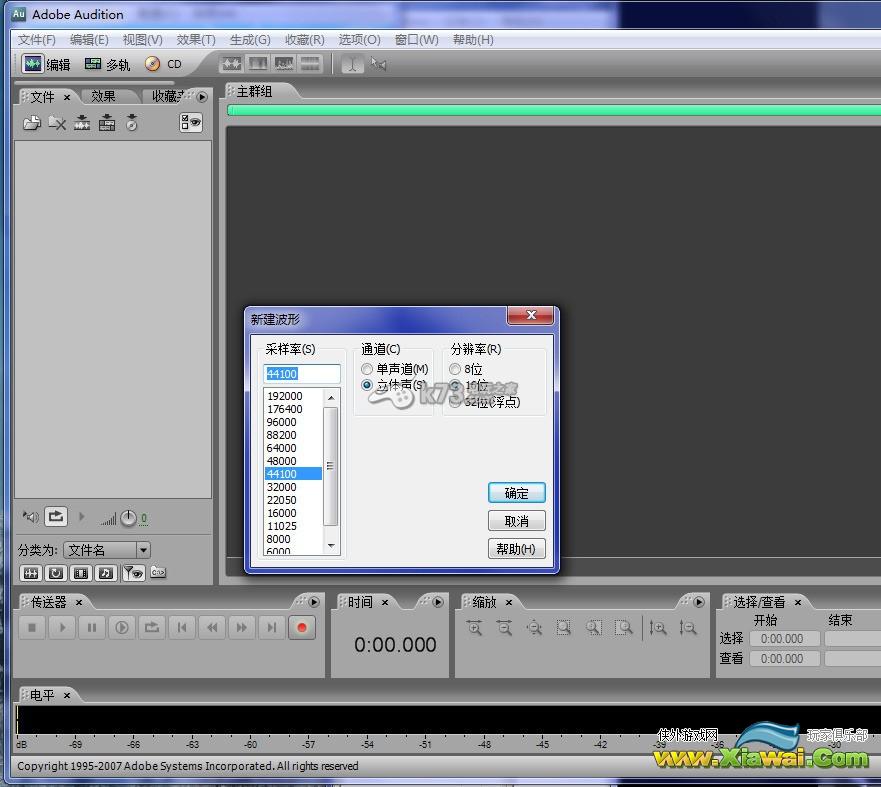Select 96000 in sample rate list

(x=293, y=422)
